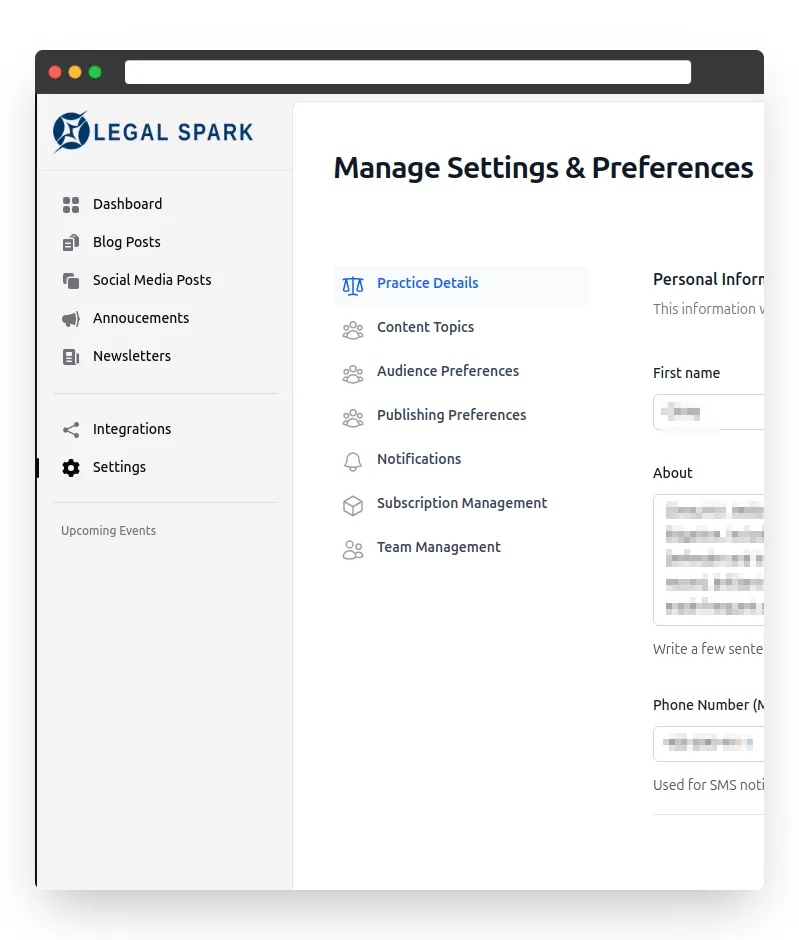This screenshot has width=799, height=940.
Task: Click the Announcements megaphone icon
Action: click(x=71, y=319)
